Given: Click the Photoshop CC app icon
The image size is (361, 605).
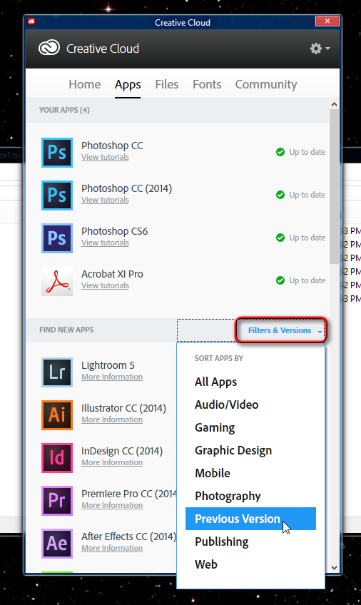Looking at the screenshot, I should click(x=57, y=153).
